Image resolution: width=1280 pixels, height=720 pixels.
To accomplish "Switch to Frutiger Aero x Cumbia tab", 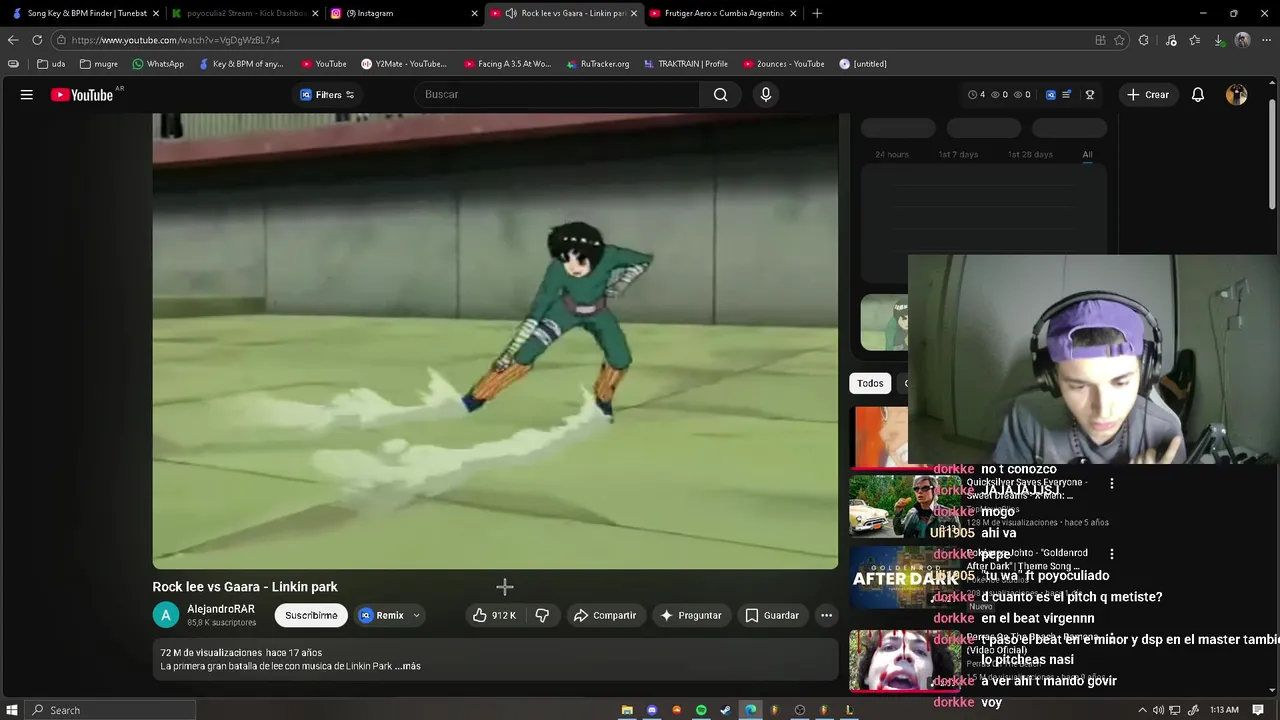I will tap(723, 13).
